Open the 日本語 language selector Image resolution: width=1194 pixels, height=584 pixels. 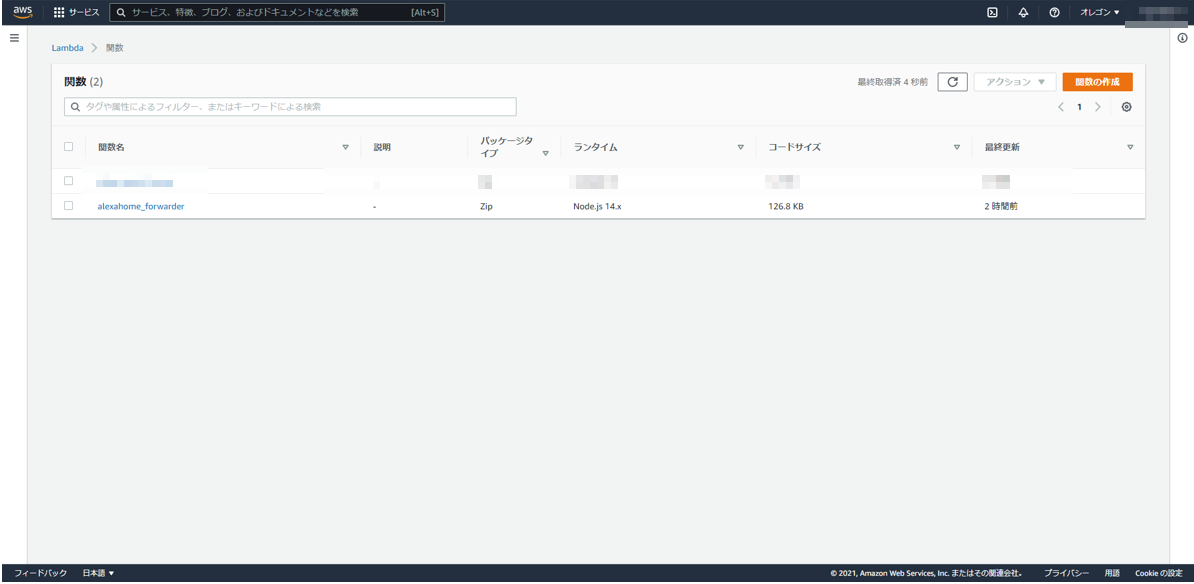(98, 573)
